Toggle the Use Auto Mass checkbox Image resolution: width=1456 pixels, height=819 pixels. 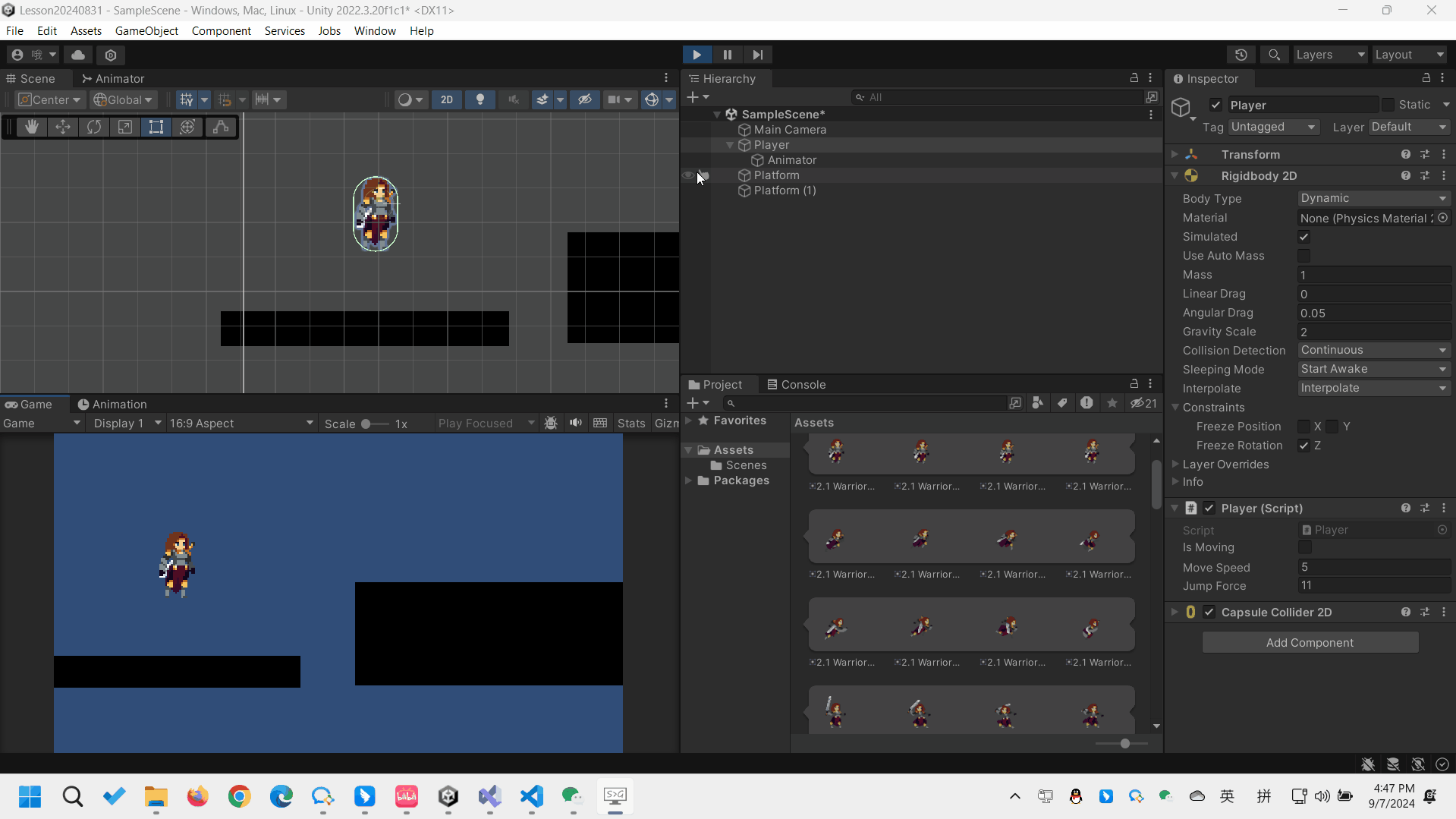tap(1304, 256)
